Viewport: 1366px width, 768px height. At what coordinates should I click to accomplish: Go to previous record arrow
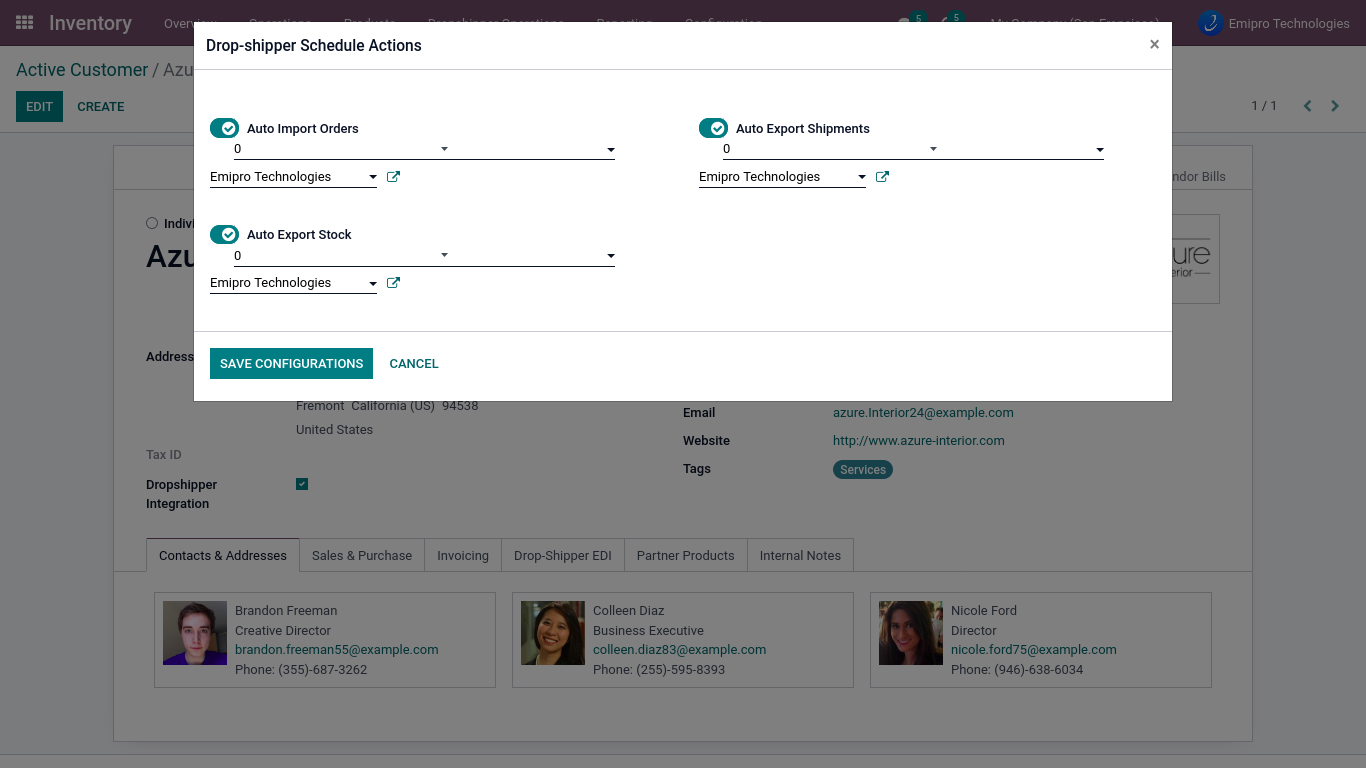(x=1307, y=106)
